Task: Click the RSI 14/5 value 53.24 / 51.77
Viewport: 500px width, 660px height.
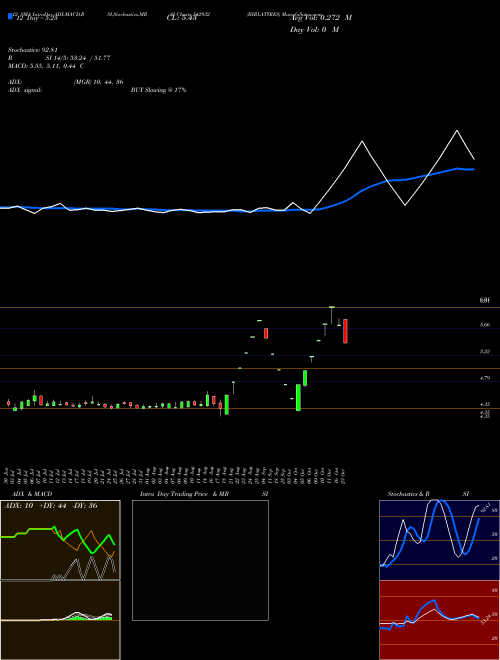Action: [78, 58]
